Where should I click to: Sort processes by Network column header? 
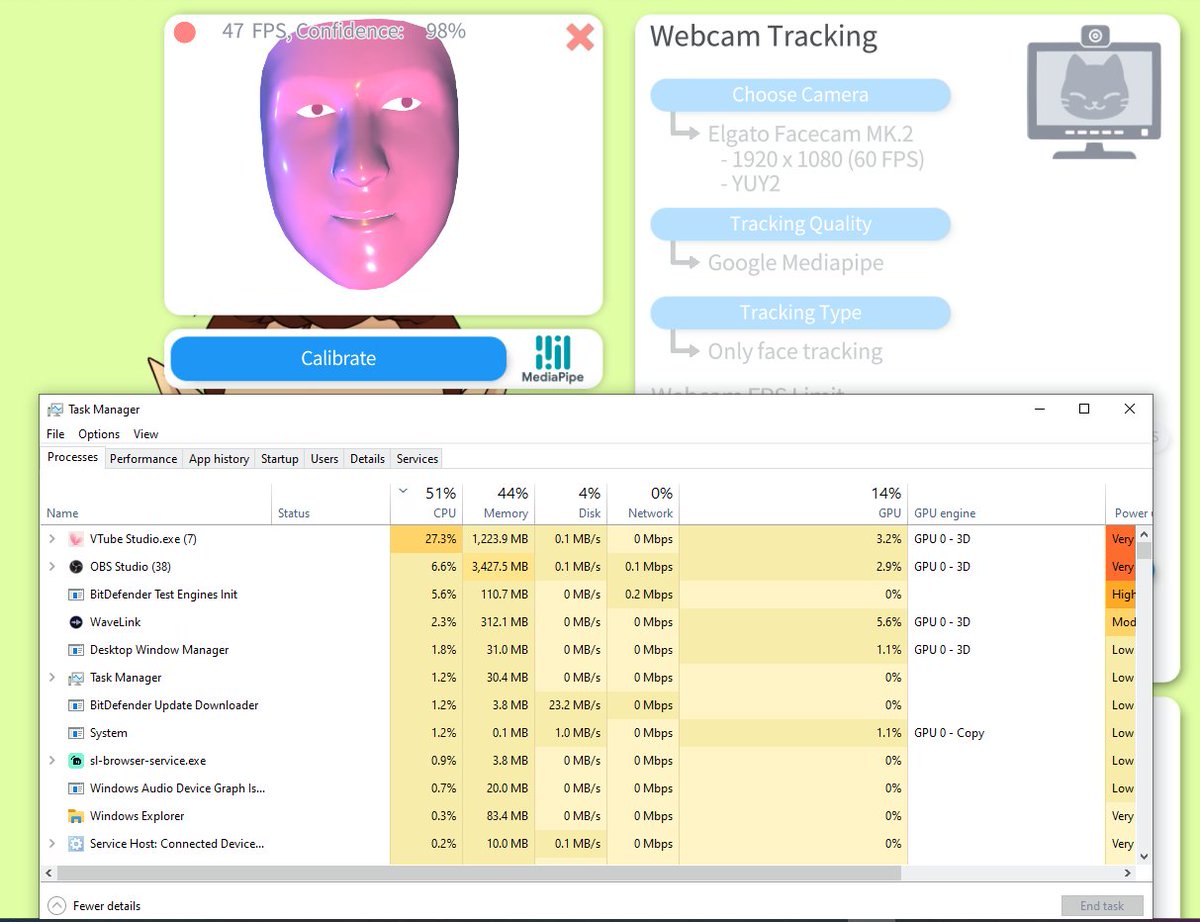[642, 503]
